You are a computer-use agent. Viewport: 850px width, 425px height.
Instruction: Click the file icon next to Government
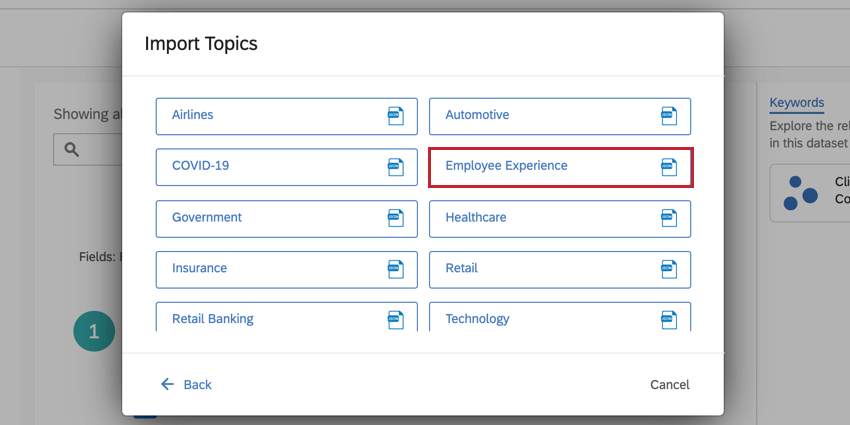pos(395,218)
